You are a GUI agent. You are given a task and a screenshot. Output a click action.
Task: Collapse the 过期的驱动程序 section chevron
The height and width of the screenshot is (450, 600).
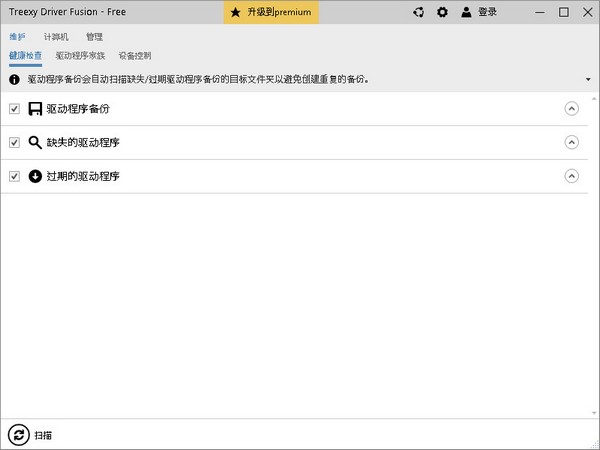coord(571,176)
